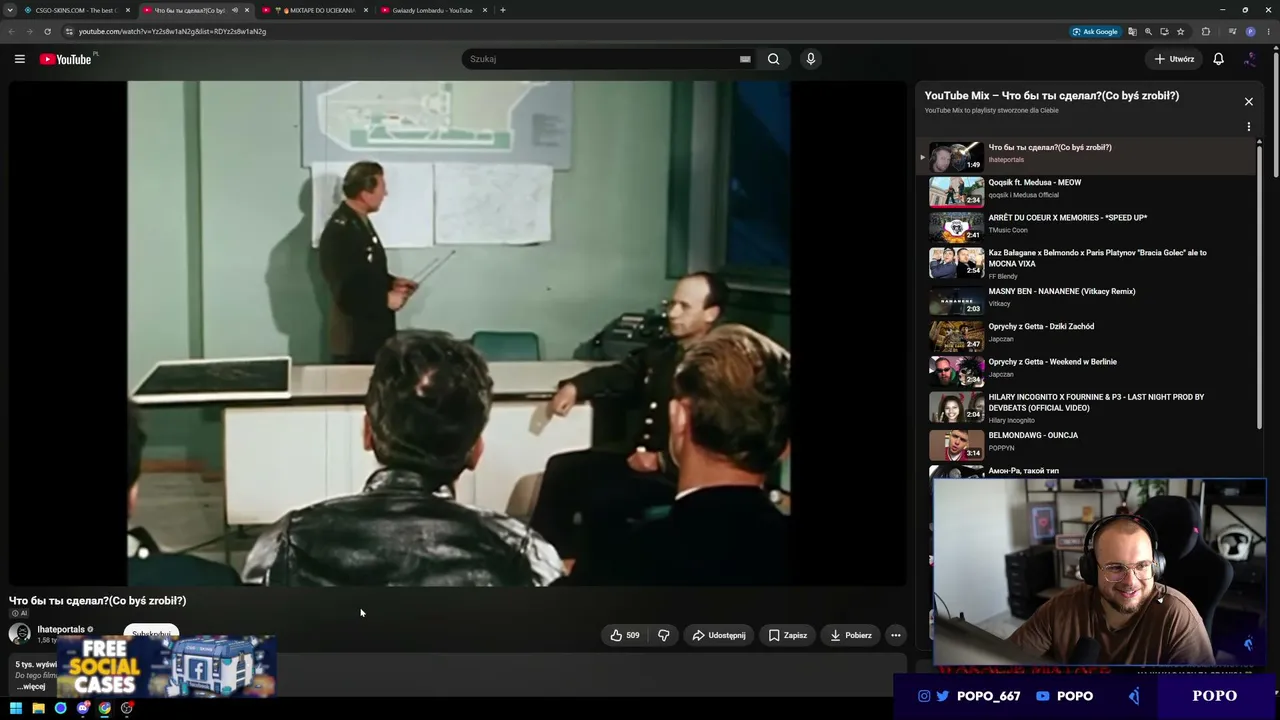Open Chrome extensions puzzle icon
This screenshot has height=720, width=1280.
click(x=1206, y=31)
